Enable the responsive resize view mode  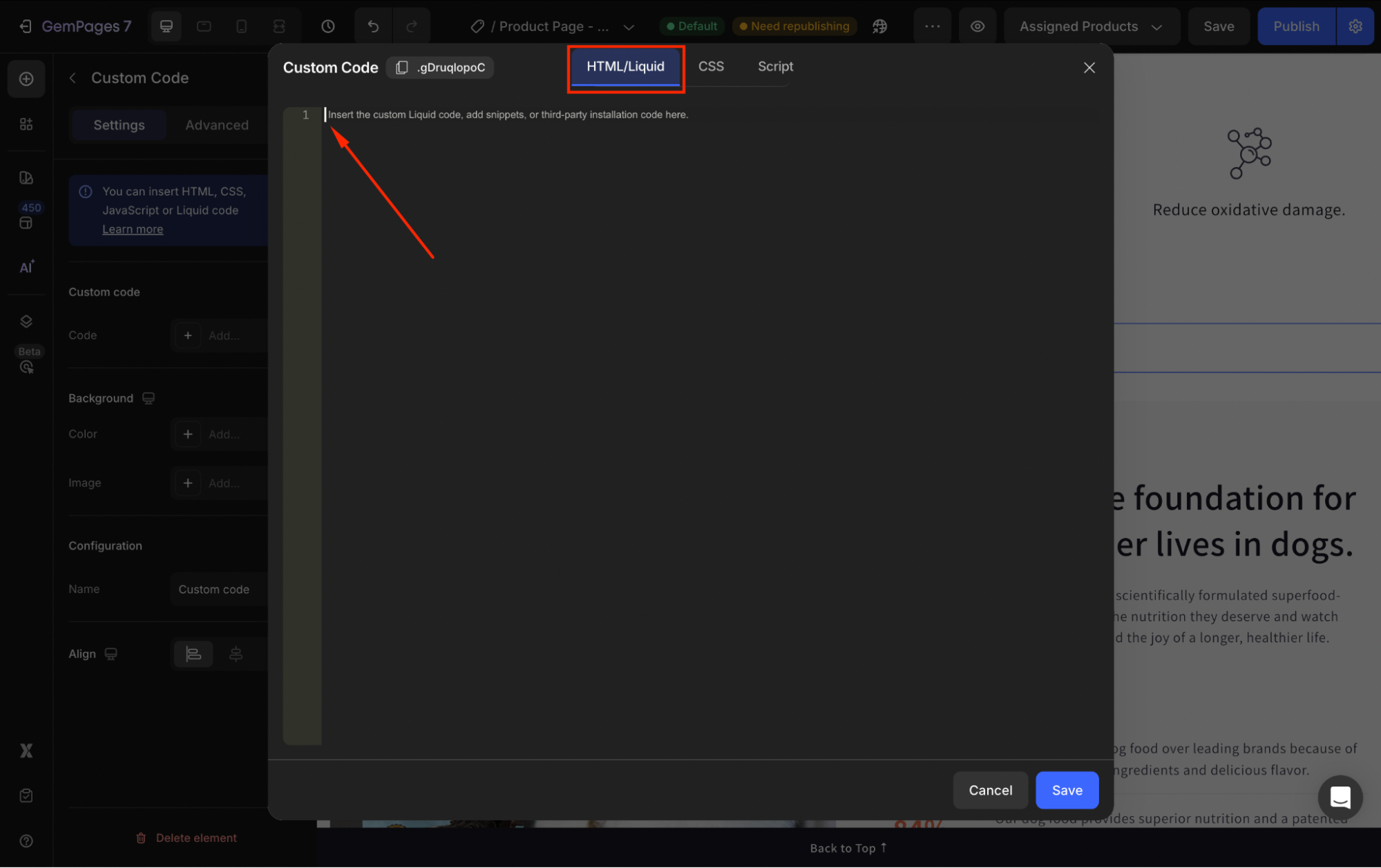pos(278,26)
